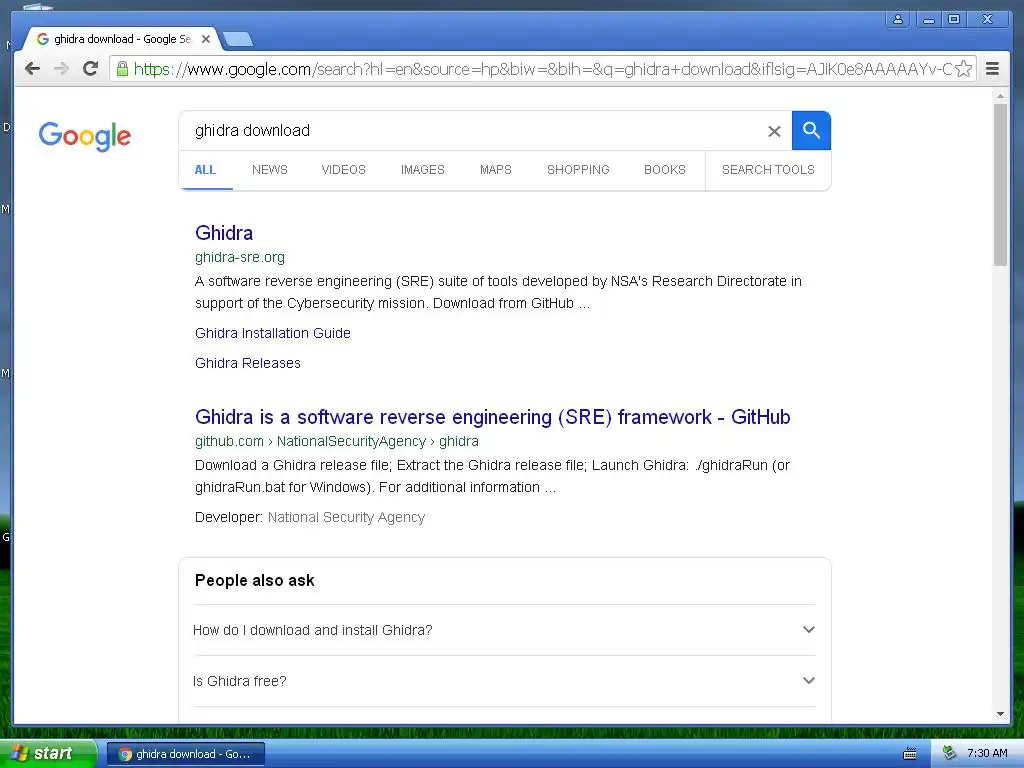Close the ghidra download browser tab
Image resolution: width=1024 pixels, height=768 pixels.
(x=206, y=39)
